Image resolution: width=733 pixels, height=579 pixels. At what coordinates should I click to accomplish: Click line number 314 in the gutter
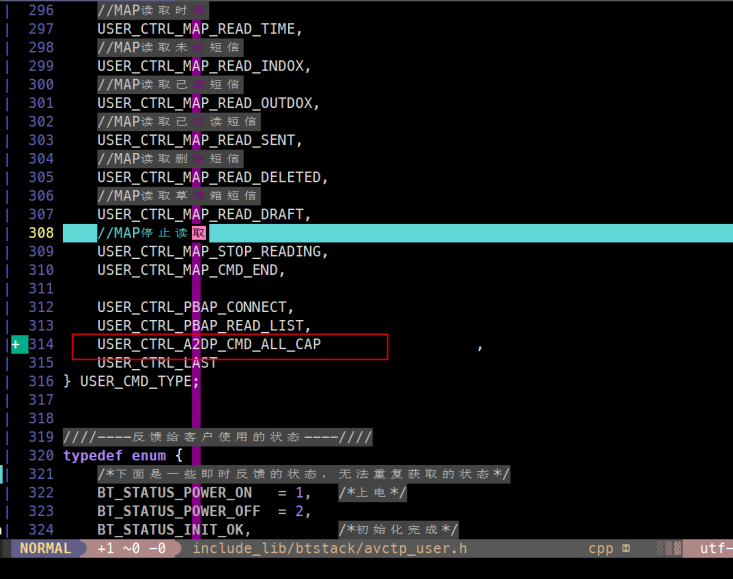(41, 344)
